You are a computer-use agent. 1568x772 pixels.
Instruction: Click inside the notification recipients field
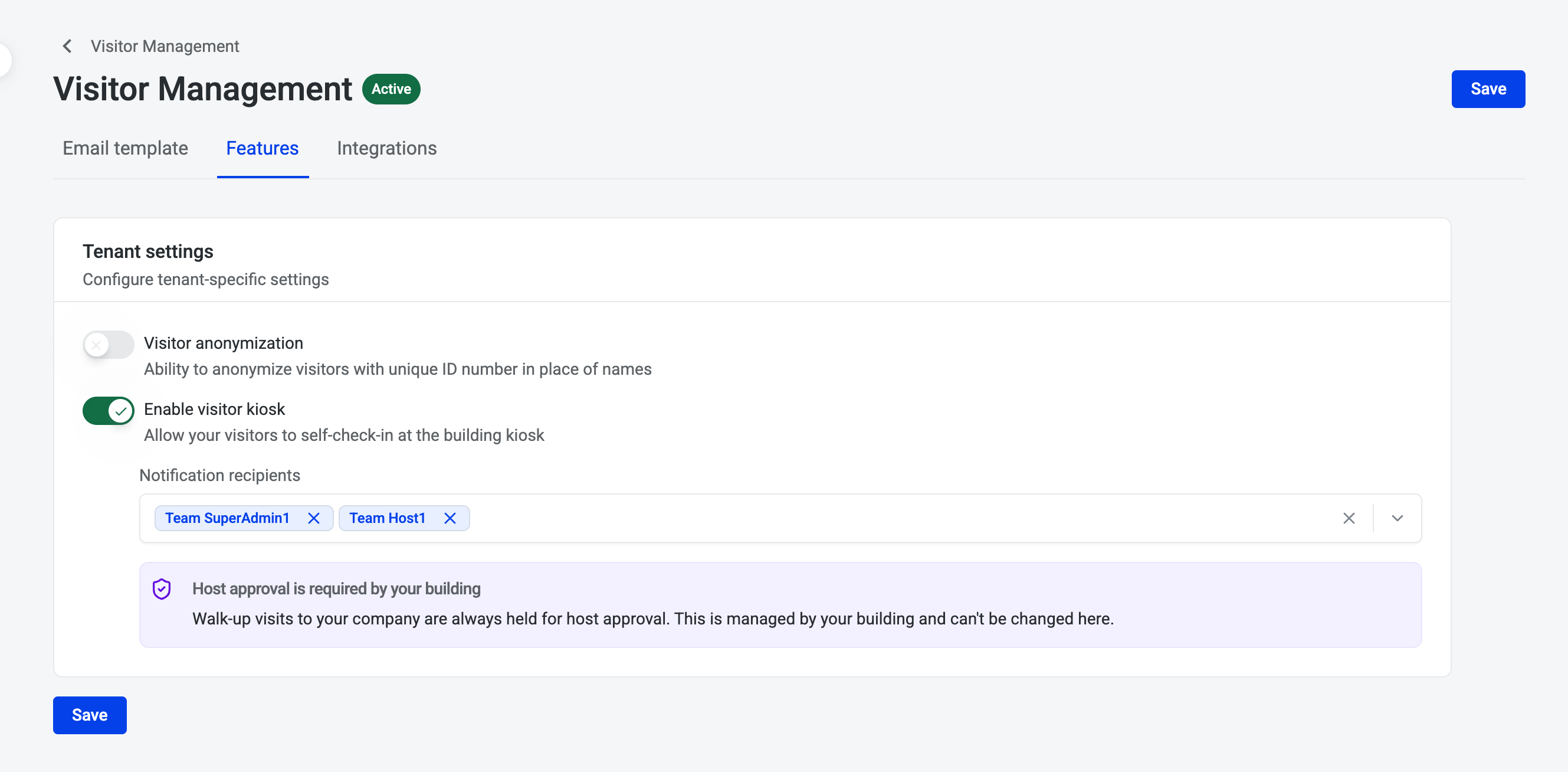(780, 518)
